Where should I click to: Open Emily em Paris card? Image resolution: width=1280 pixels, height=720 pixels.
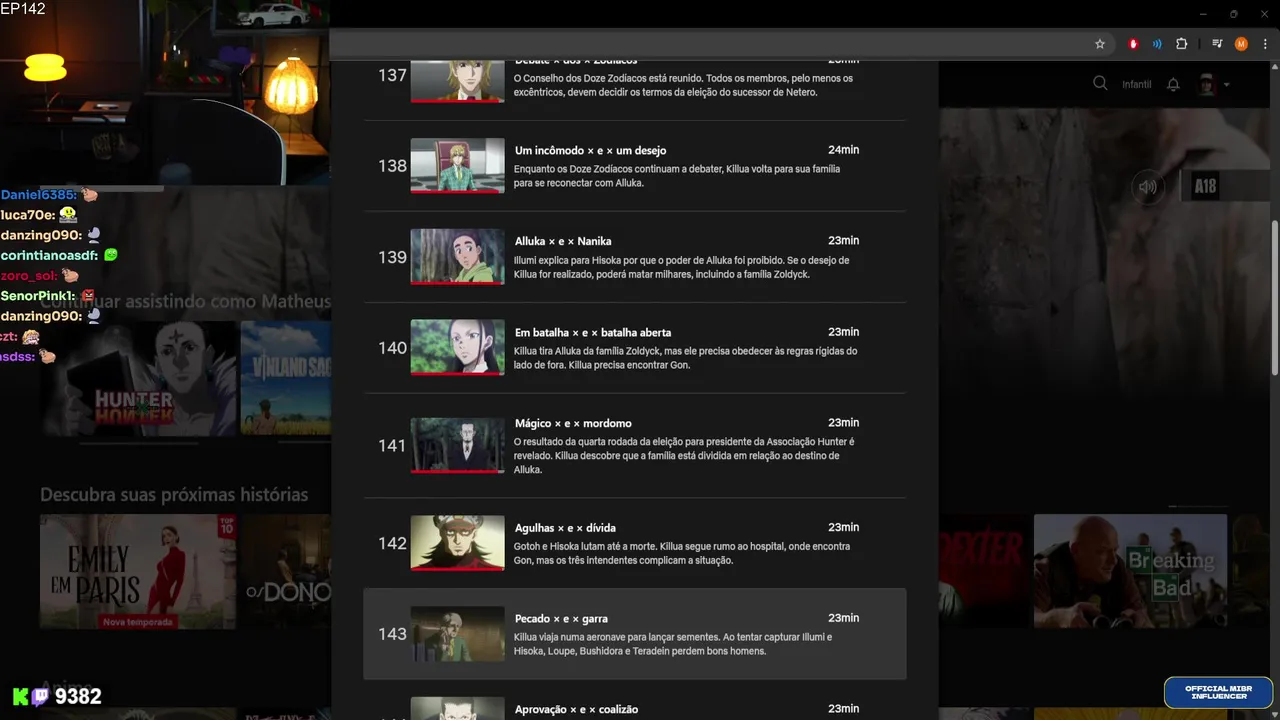(138, 571)
